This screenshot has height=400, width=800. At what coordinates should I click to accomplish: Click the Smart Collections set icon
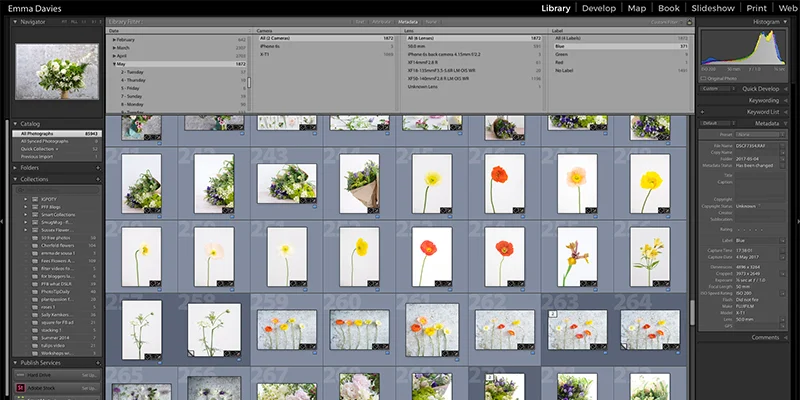pyautogui.click(x=35, y=215)
